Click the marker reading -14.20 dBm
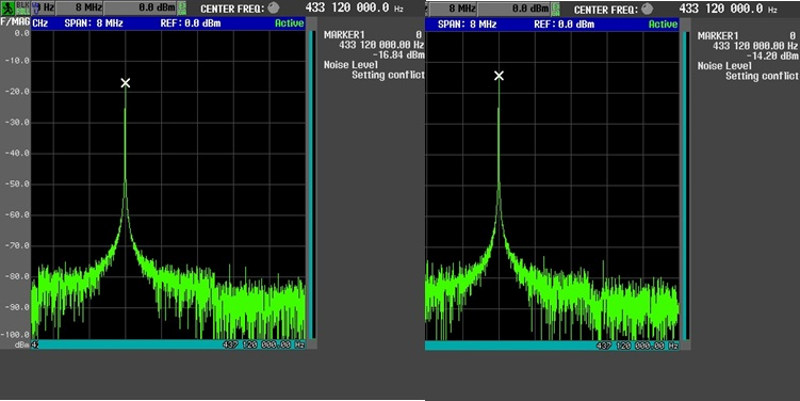The image size is (800, 401). point(772,56)
